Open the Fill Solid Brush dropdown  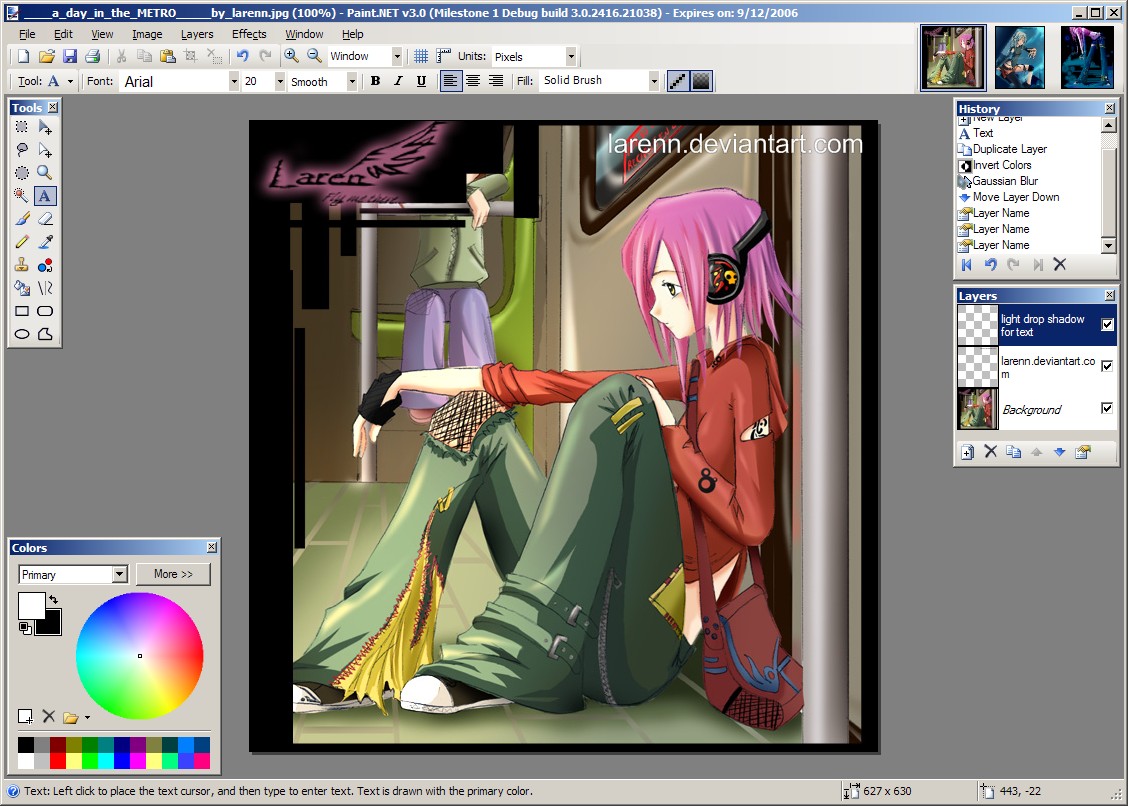pyautogui.click(x=654, y=81)
